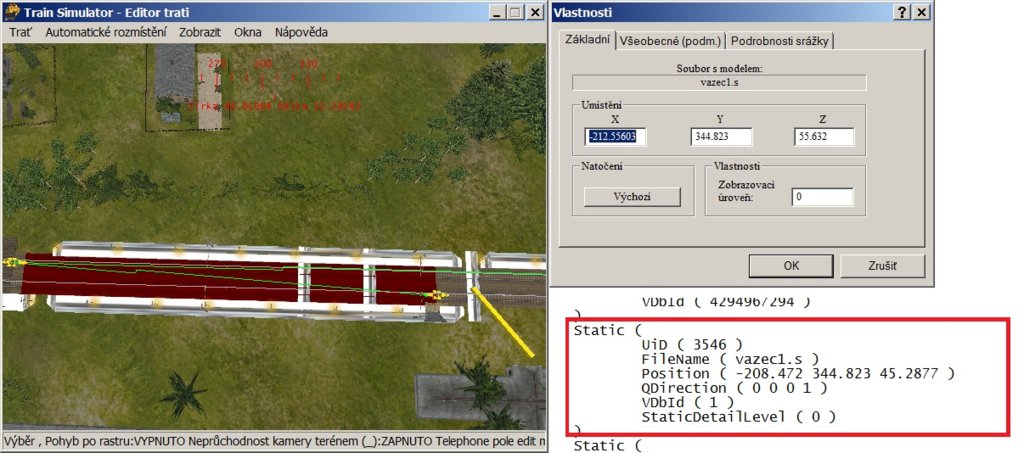Open the Automatické rozmístění menu
1024x453 pixels.
point(106,32)
